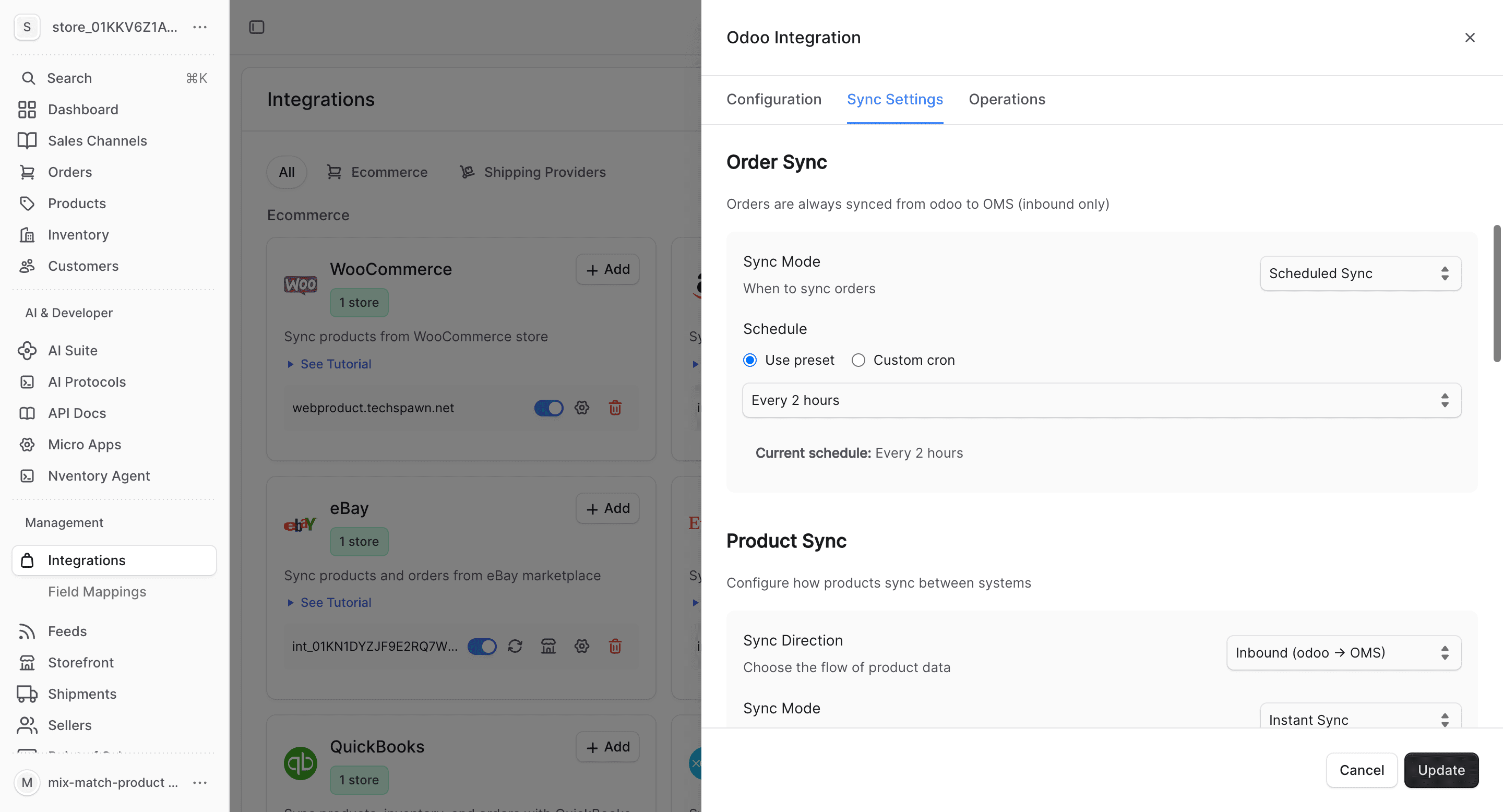Delete the eBay integration with trash icon
Image resolution: width=1503 pixels, height=812 pixels.
[x=615, y=647]
